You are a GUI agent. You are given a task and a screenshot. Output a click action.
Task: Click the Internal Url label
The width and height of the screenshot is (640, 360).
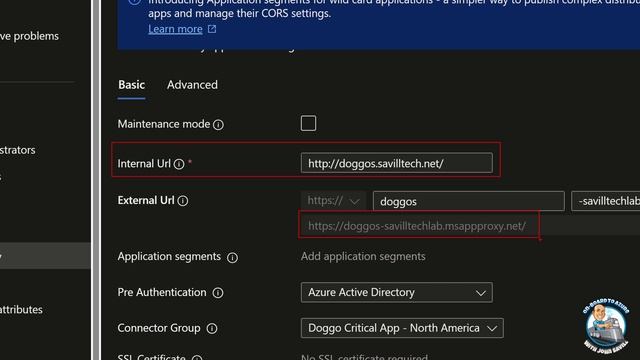pos(144,164)
